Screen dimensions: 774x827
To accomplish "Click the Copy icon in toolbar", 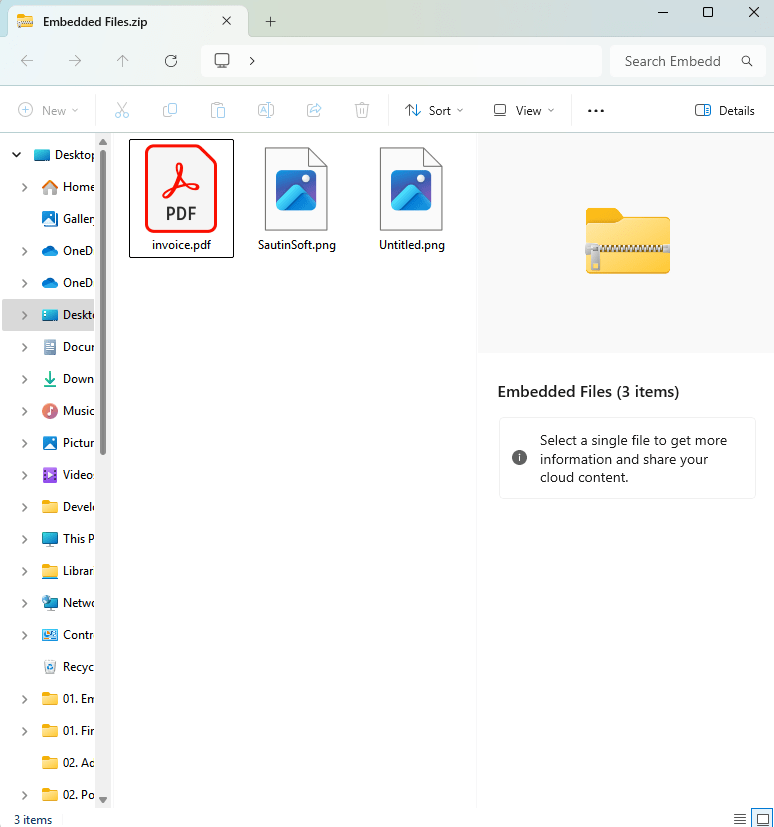I will tap(170, 110).
